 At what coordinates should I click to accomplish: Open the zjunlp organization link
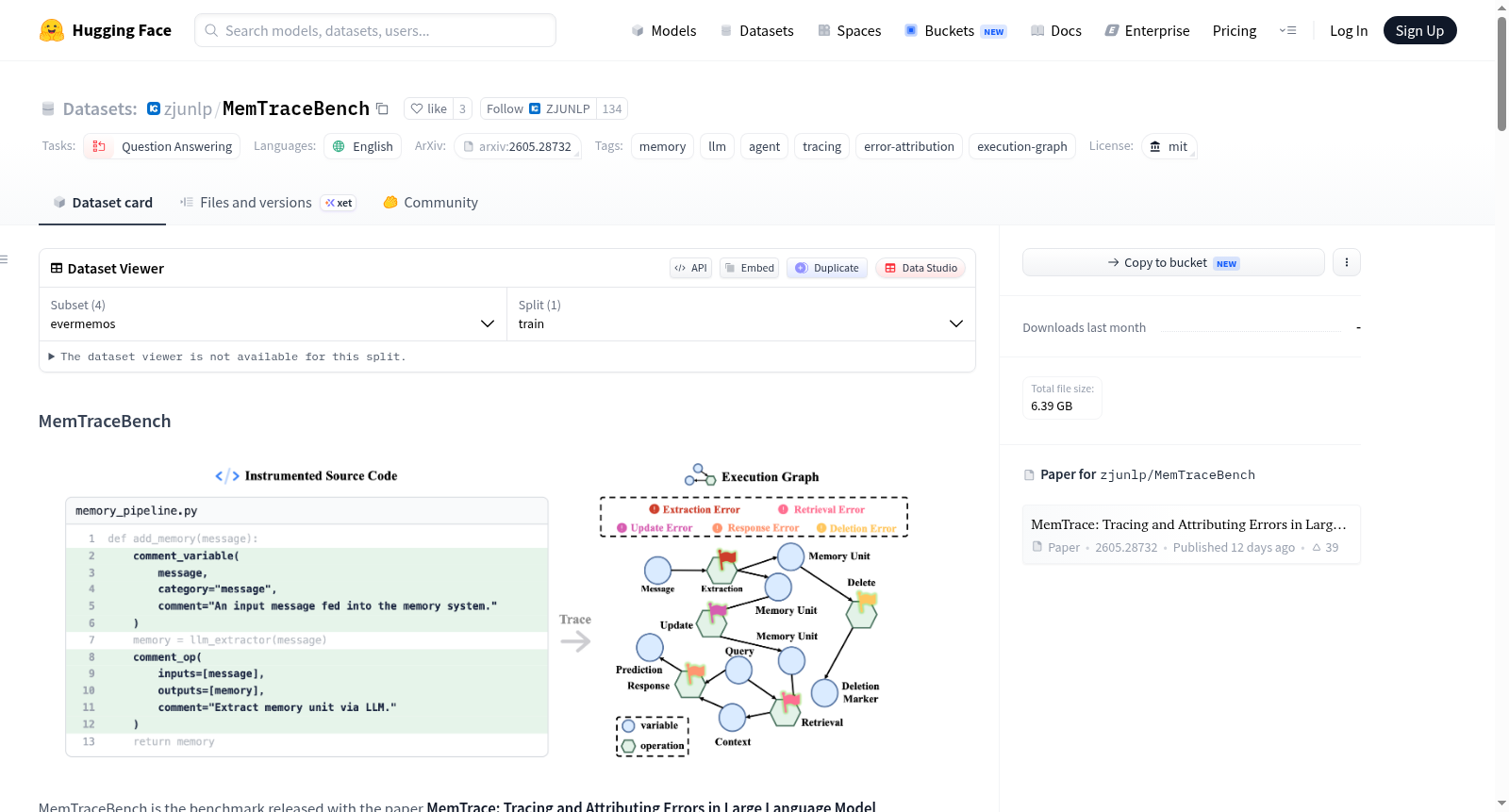tap(188, 108)
